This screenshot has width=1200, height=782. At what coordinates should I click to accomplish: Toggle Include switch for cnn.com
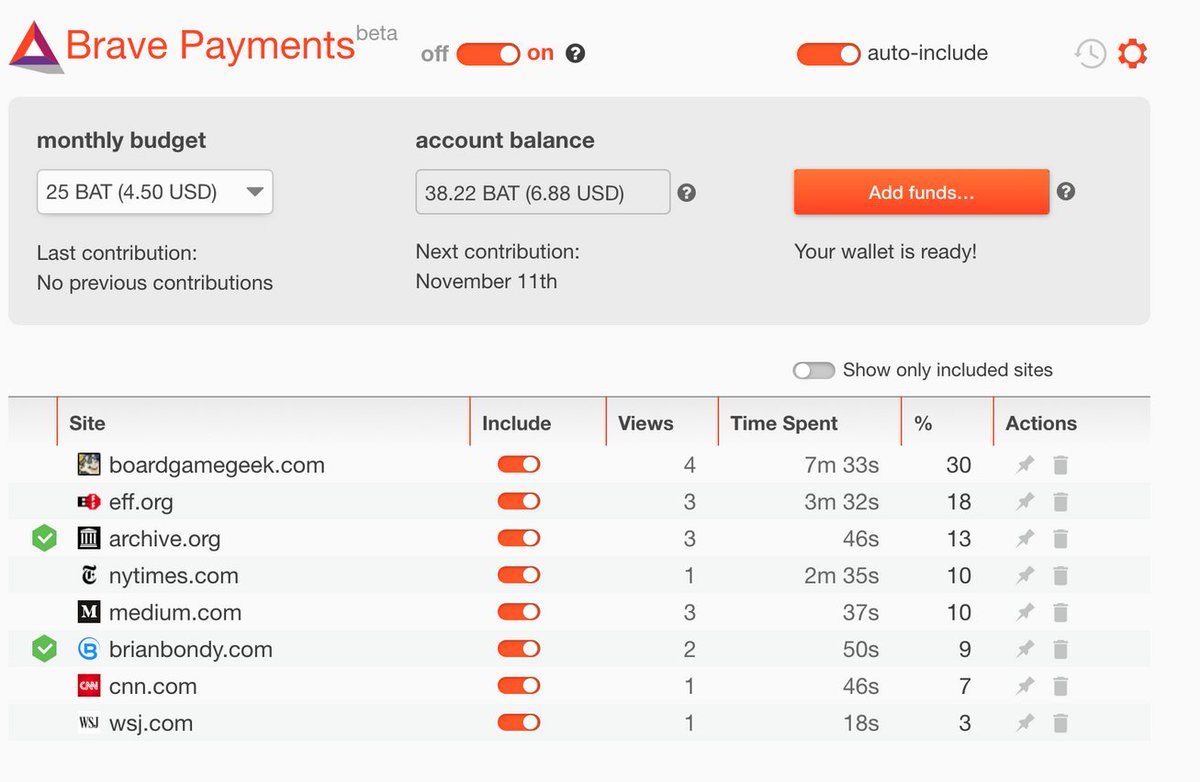[x=519, y=686]
